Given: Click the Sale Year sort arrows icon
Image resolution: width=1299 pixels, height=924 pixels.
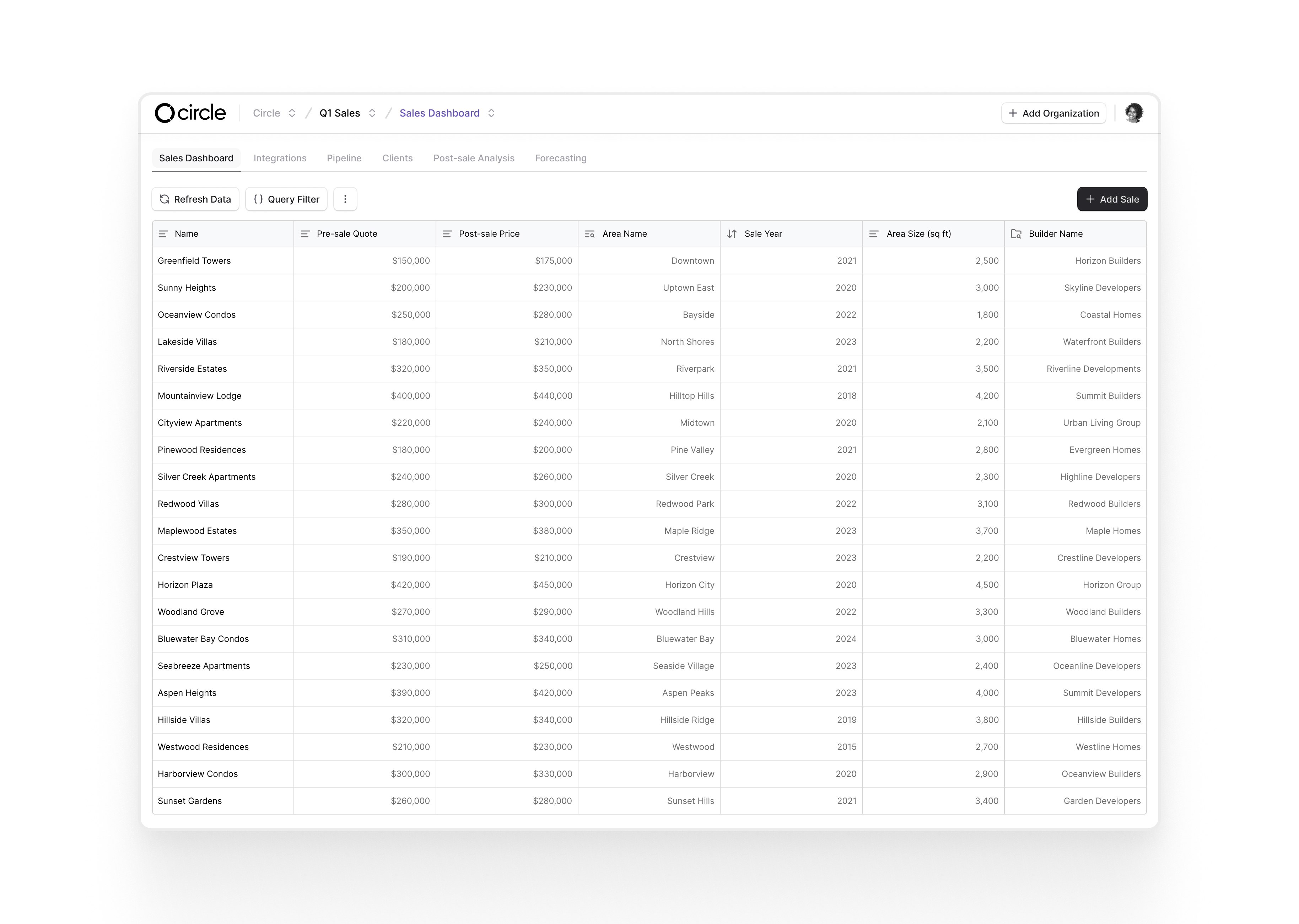Looking at the screenshot, I should click(x=732, y=234).
